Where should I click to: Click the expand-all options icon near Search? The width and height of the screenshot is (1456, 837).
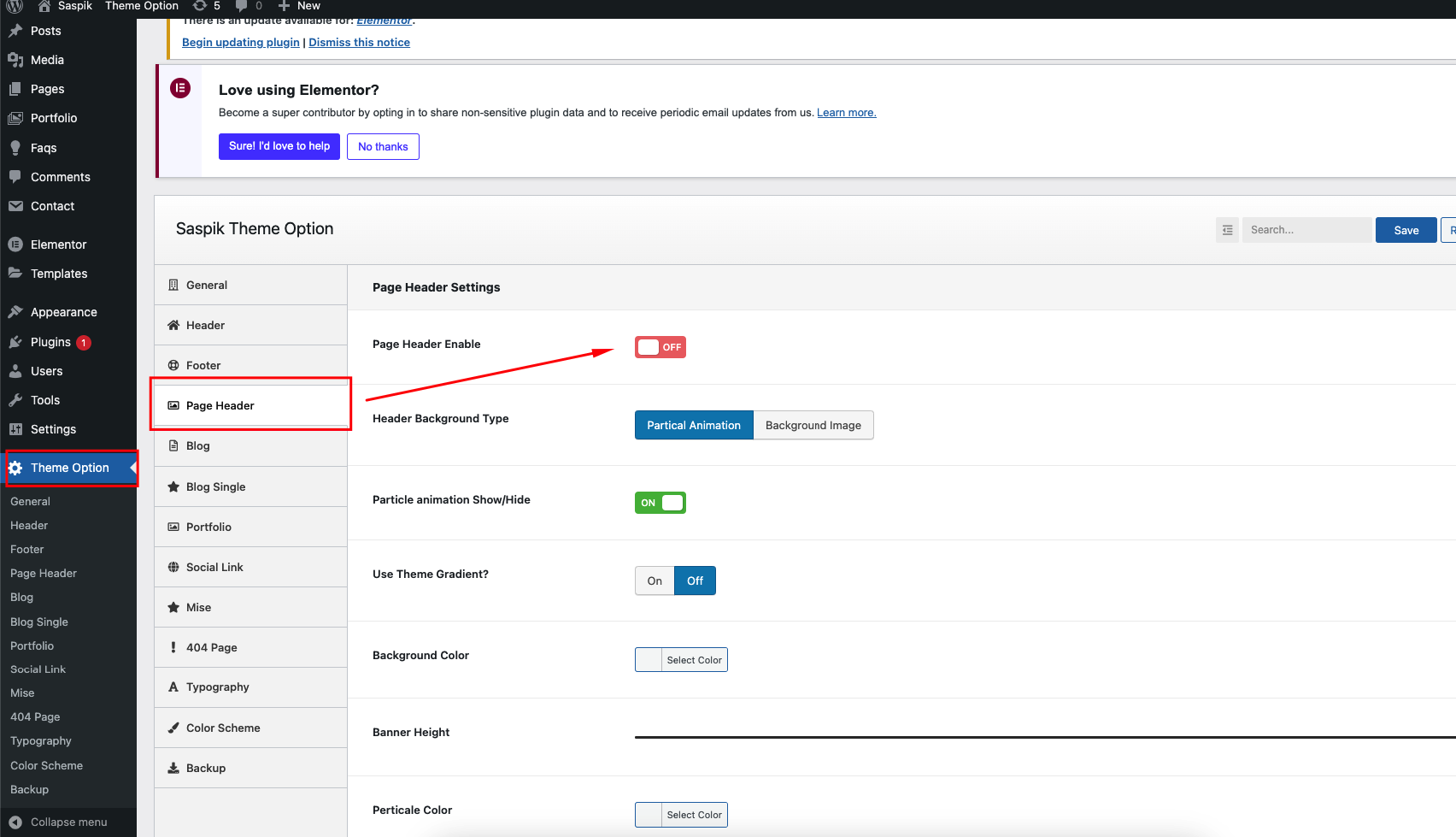(x=1227, y=230)
